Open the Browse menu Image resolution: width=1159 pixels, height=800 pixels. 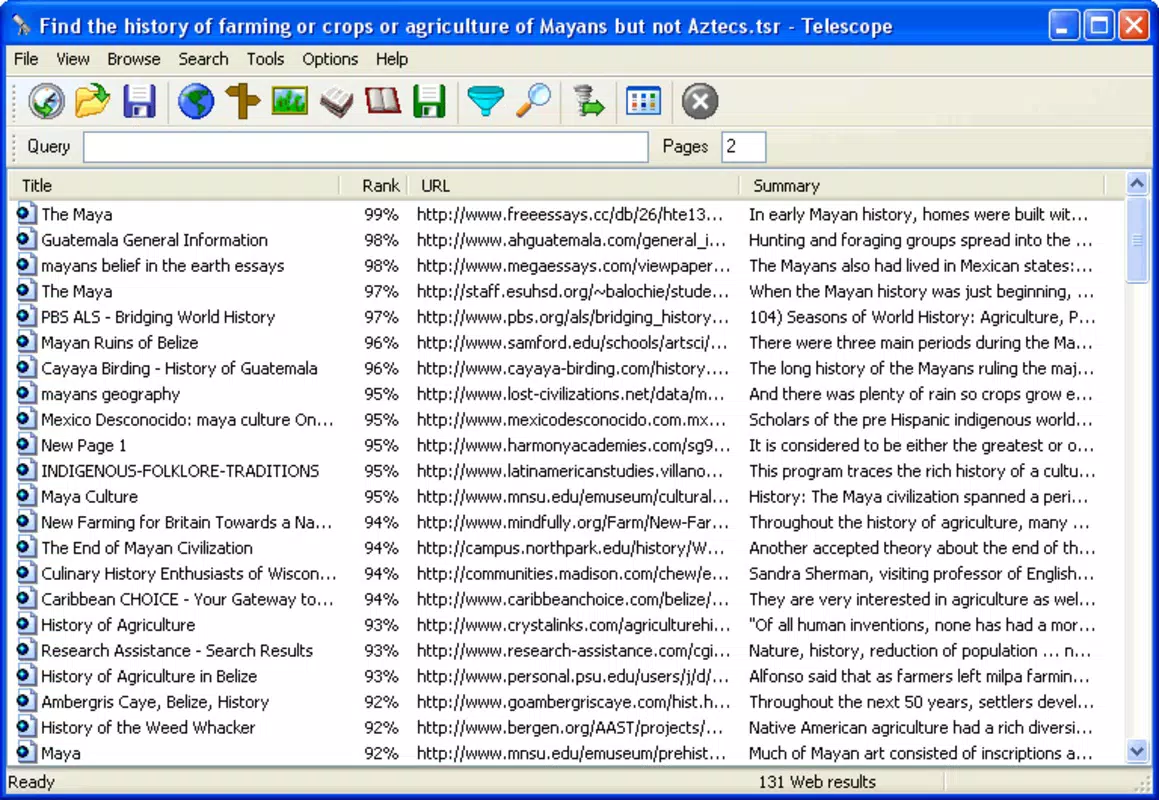pyautogui.click(x=134, y=59)
